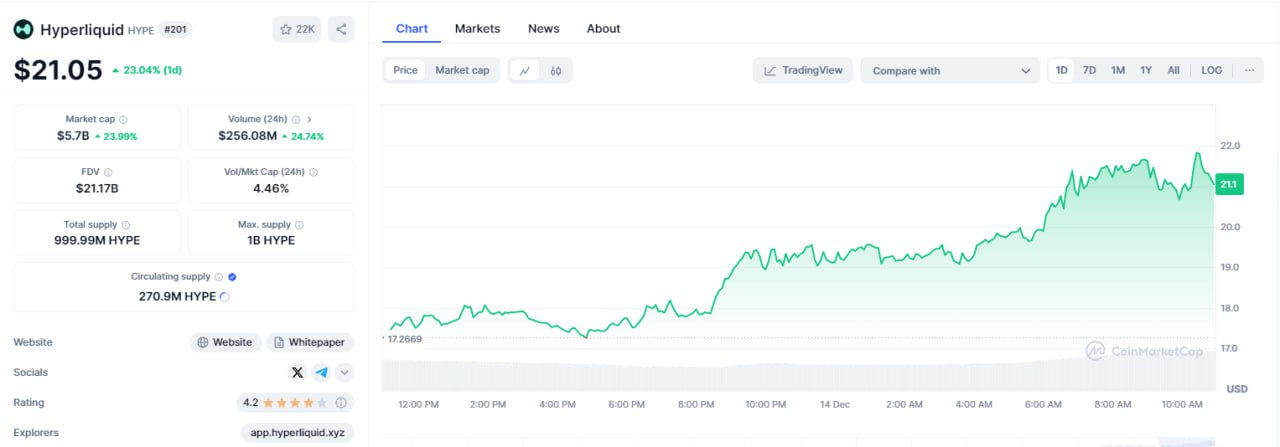This screenshot has height=447, width=1280.
Task: Click the 1B HYPE max supply
Action: pos(271,240)
